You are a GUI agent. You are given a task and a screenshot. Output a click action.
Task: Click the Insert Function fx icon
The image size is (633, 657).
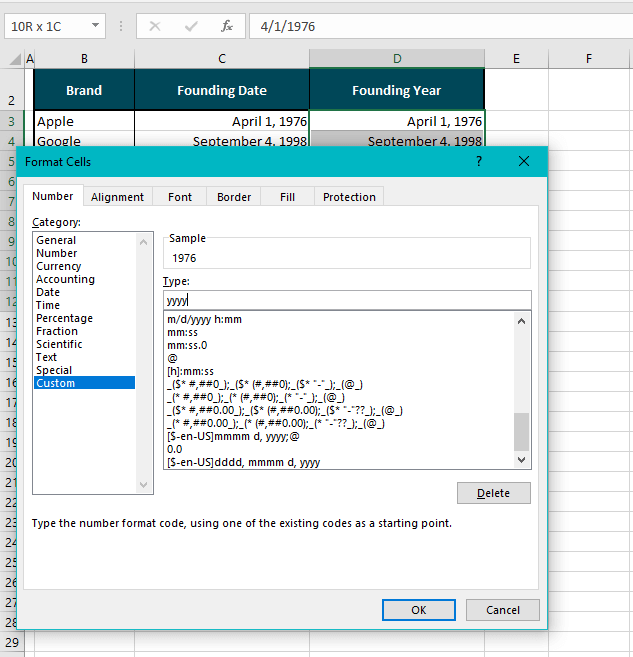coord(227,26)
